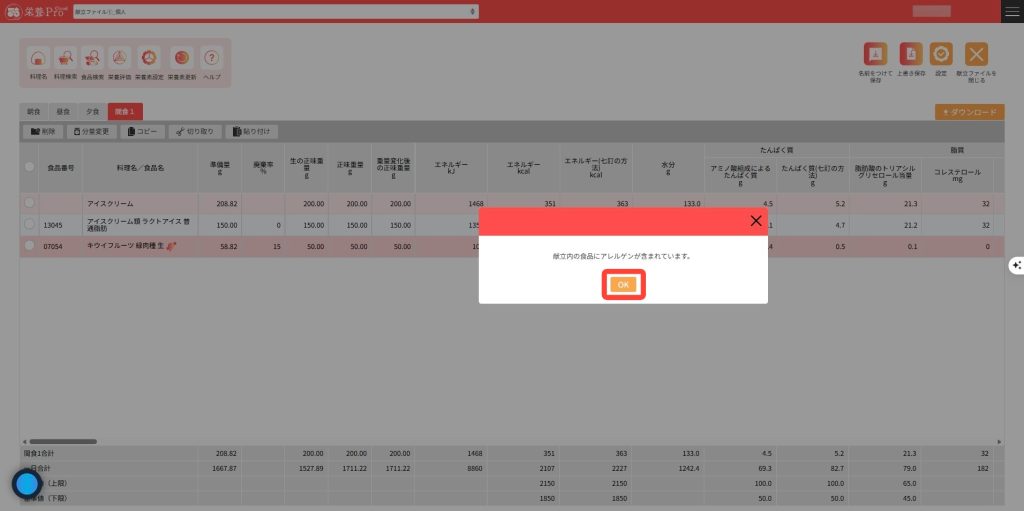The height and width of the screenshot is (511, 1024).
Task: Close the allergen dialog with the X
Action: click(x=755, y=221)
